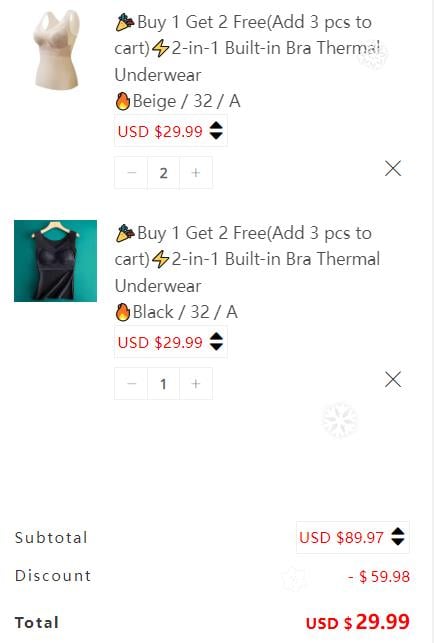Click the lightning bolt icon on second item

click(160, 259)
